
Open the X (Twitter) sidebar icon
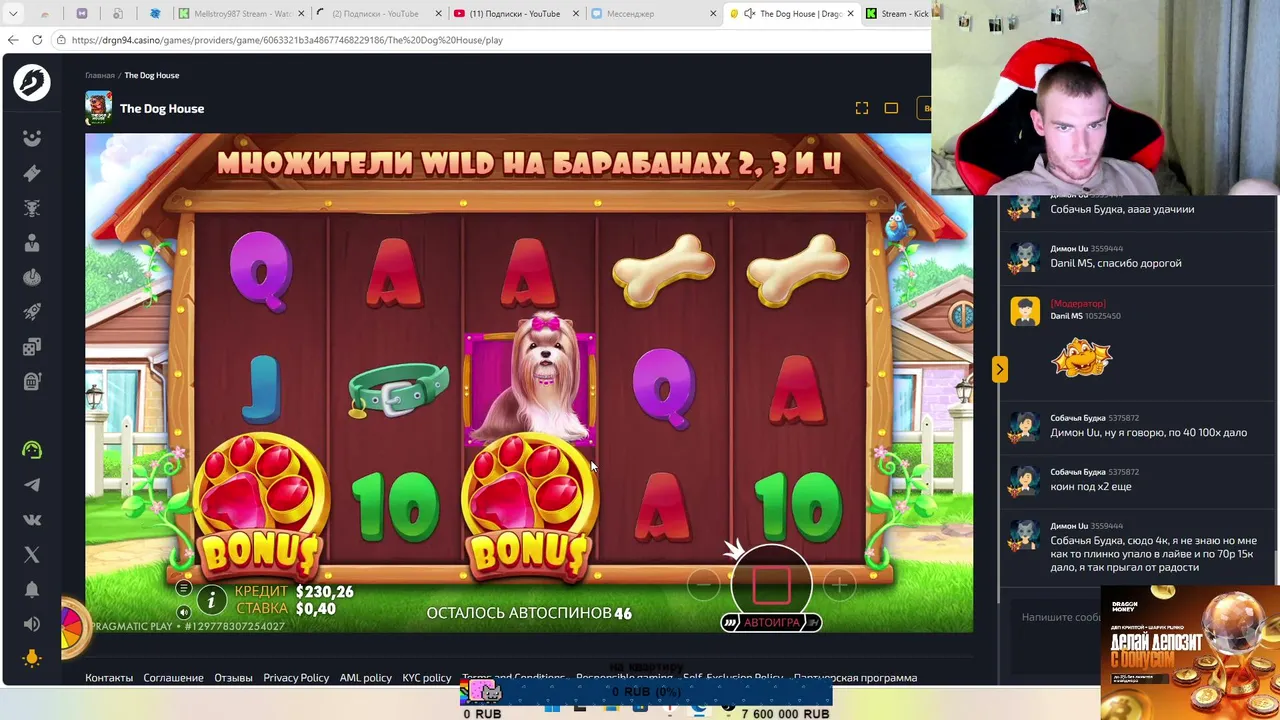click(x=32, y=554)
